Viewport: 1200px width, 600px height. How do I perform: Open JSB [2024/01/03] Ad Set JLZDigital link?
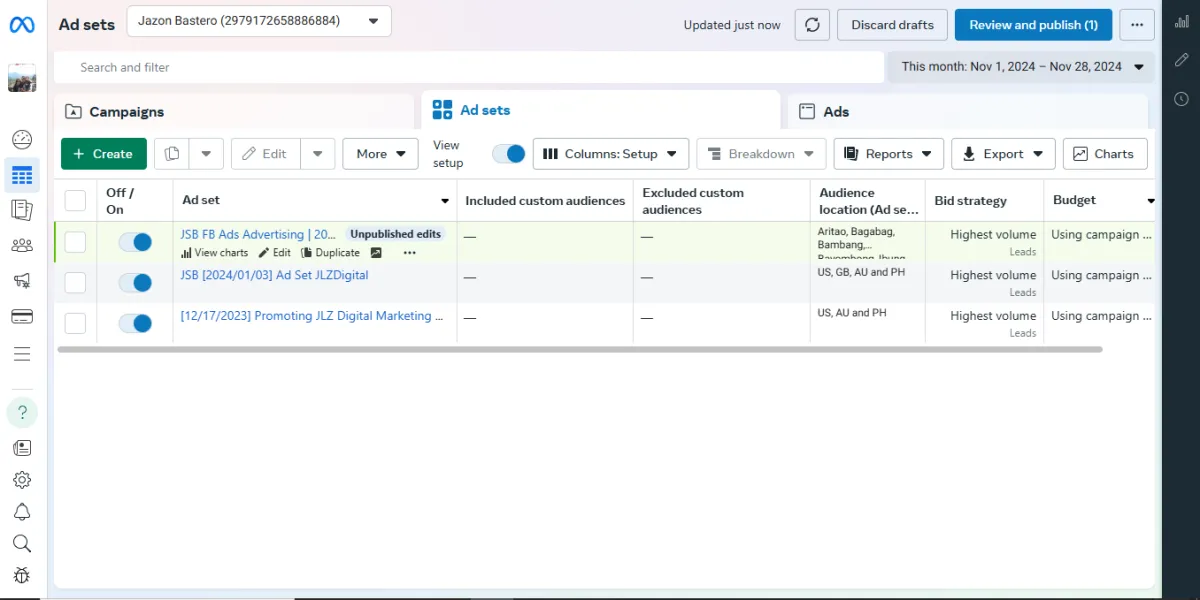pyautogui.click(x=274, y=275)
